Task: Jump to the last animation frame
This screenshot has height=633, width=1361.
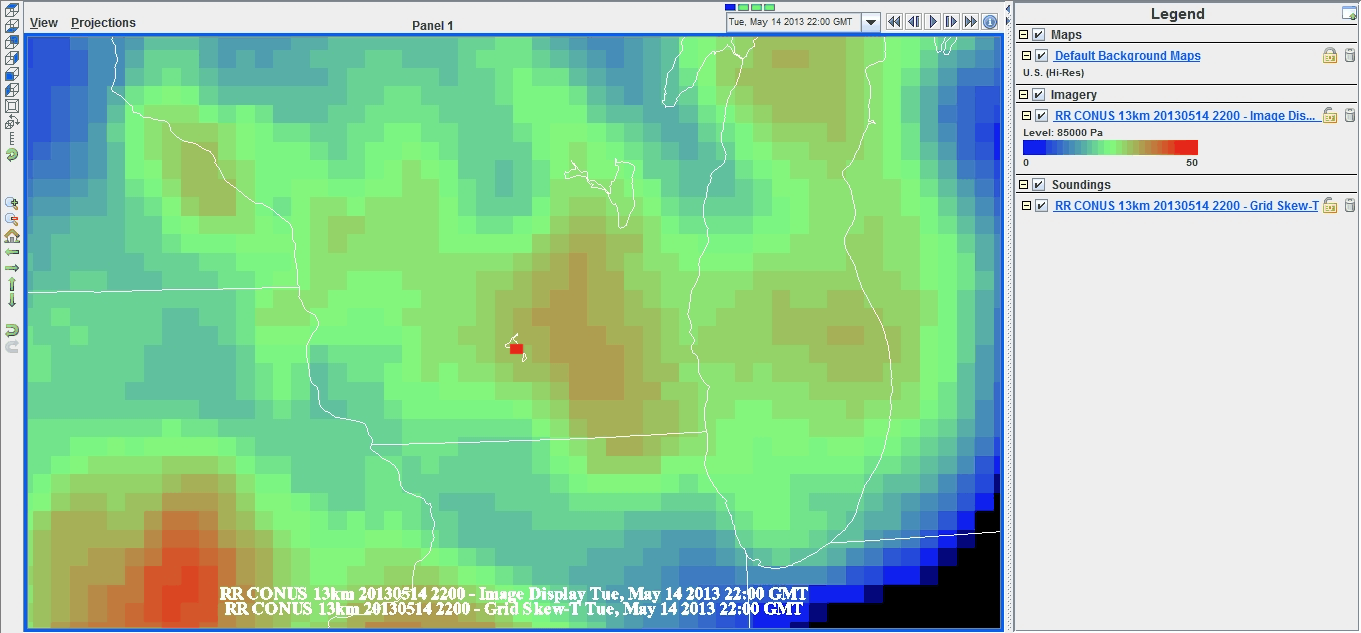Action: 971,22
